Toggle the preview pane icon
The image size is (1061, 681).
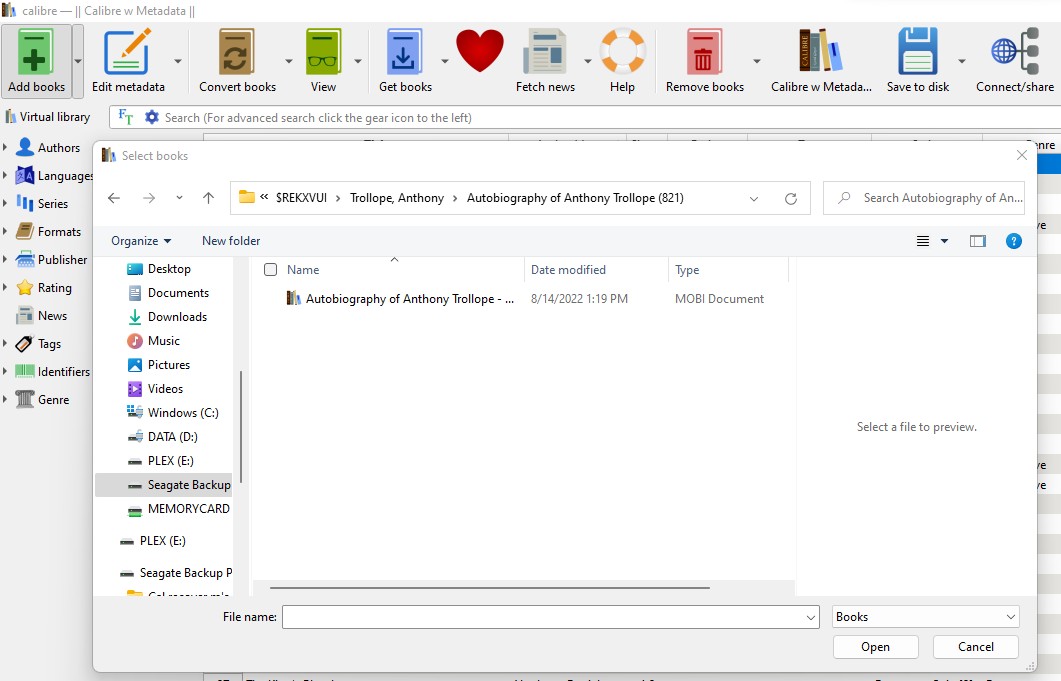tap(978, 241)
